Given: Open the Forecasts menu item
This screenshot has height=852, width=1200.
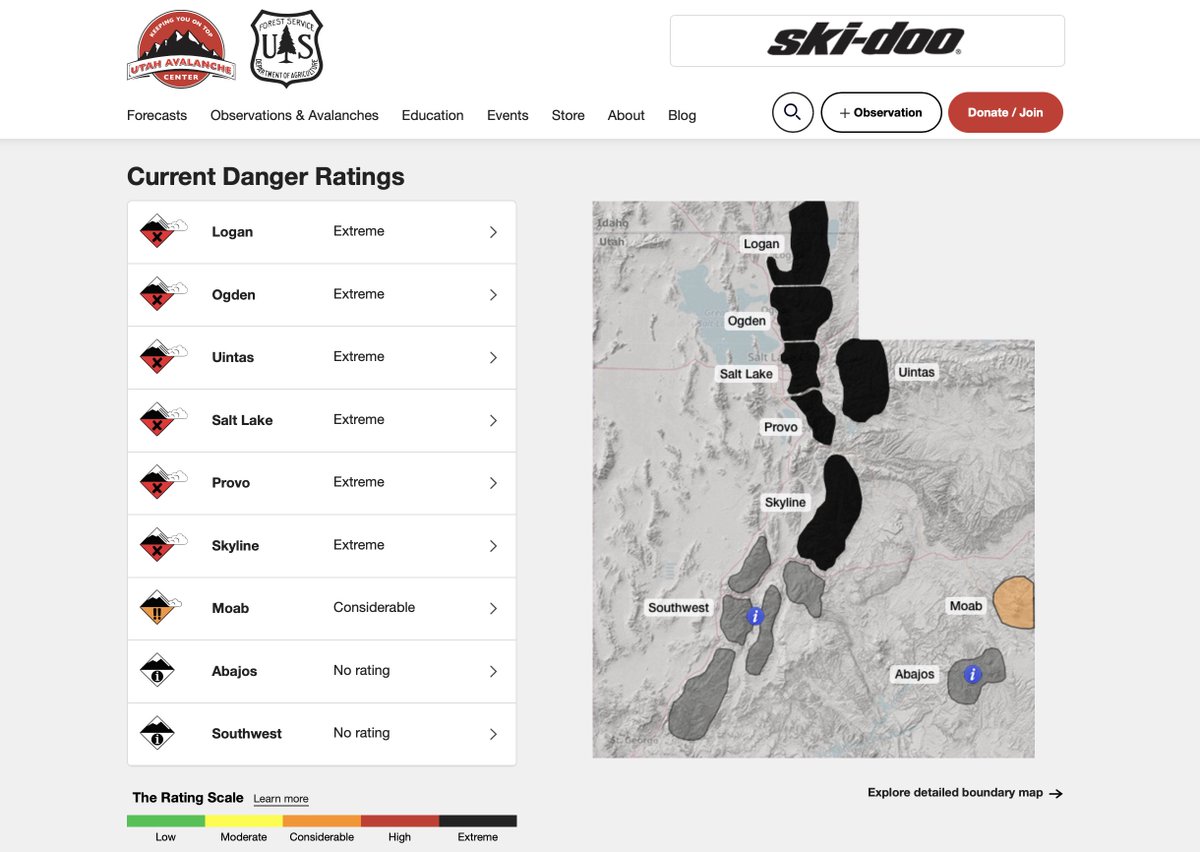Looking at the screenshot, I should pyautogui.click(x=156, y=115).
